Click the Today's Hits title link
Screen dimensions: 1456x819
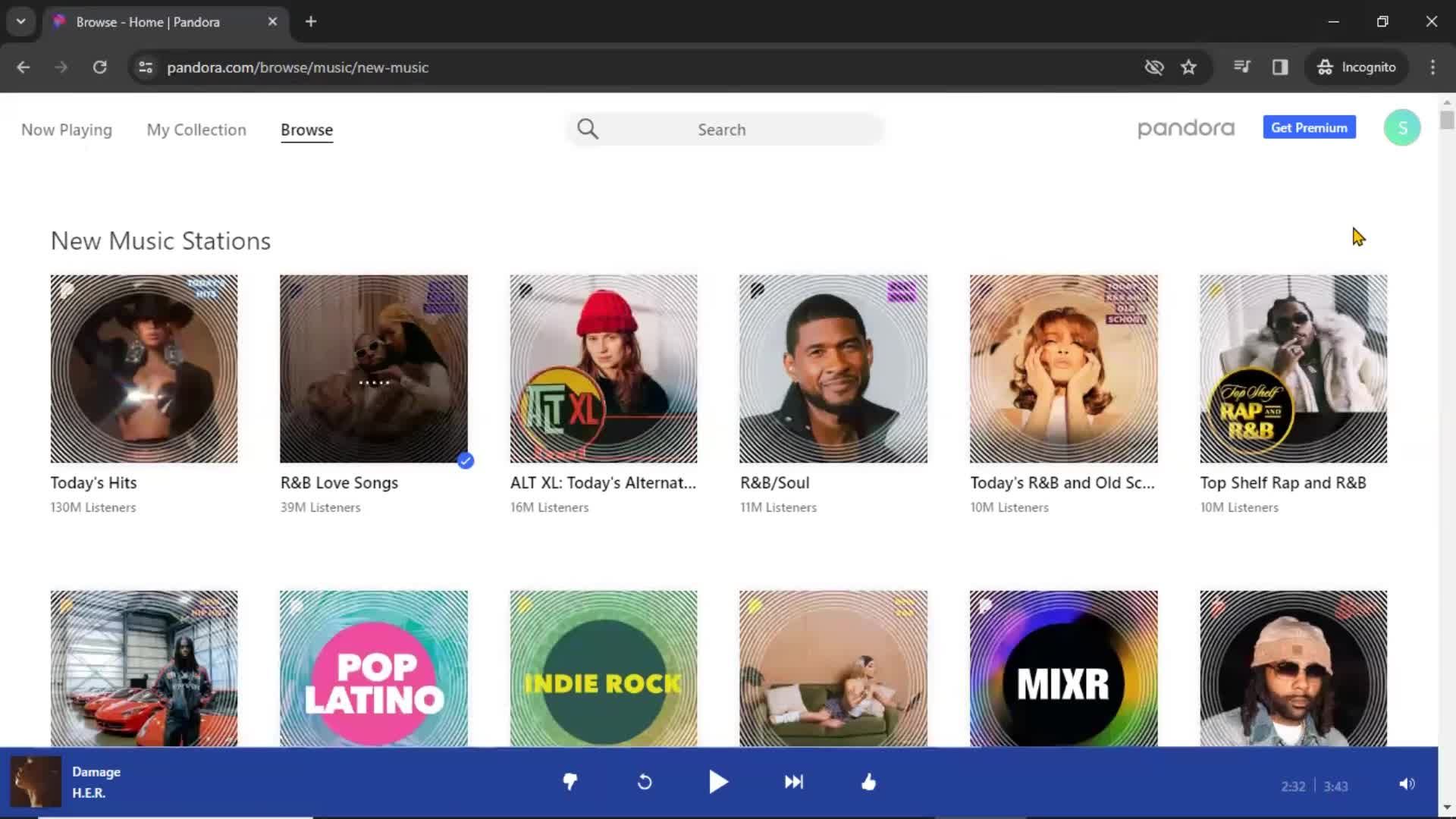93,483
